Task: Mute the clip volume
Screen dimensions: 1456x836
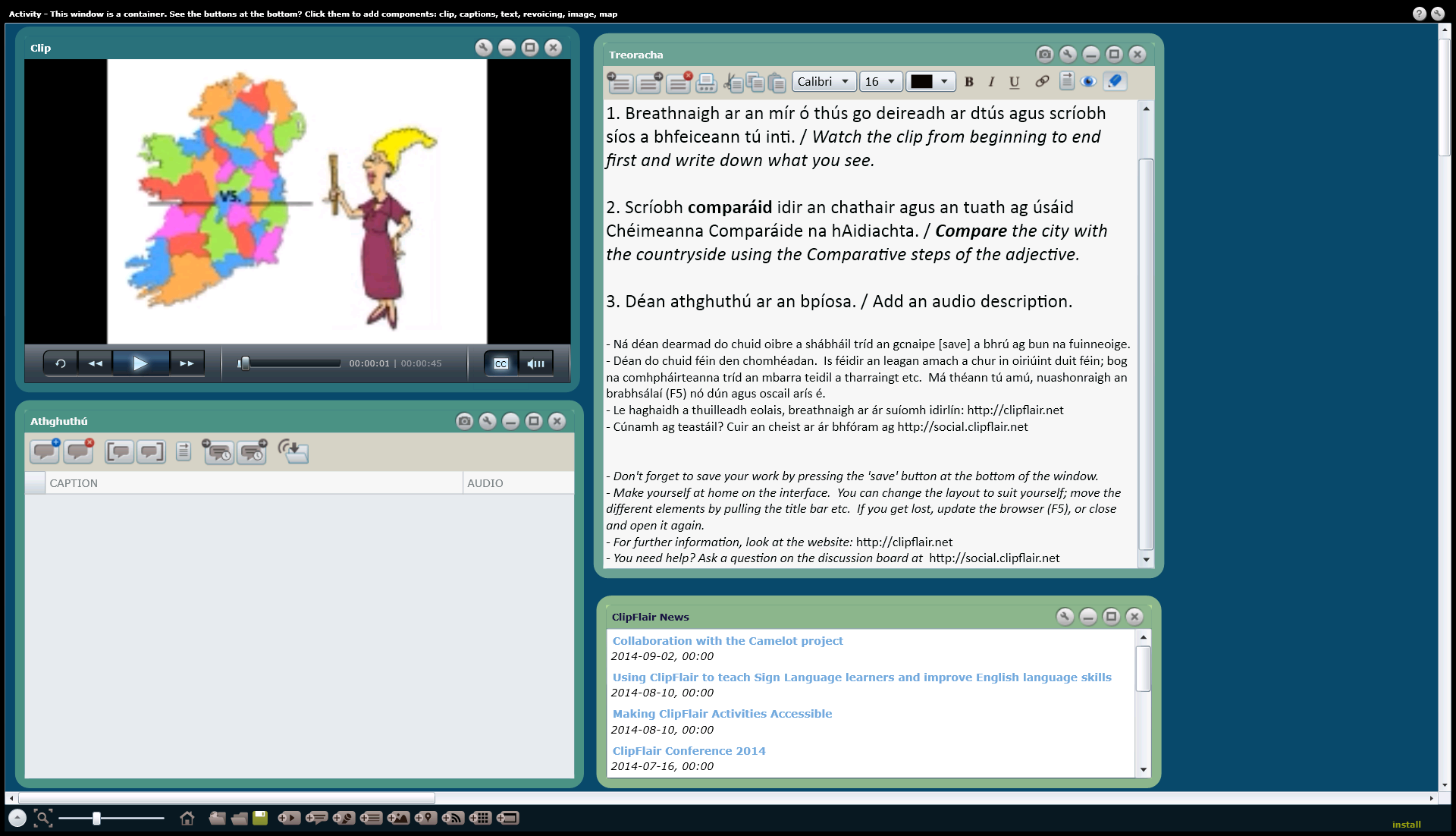Action: tap(535, 363)
